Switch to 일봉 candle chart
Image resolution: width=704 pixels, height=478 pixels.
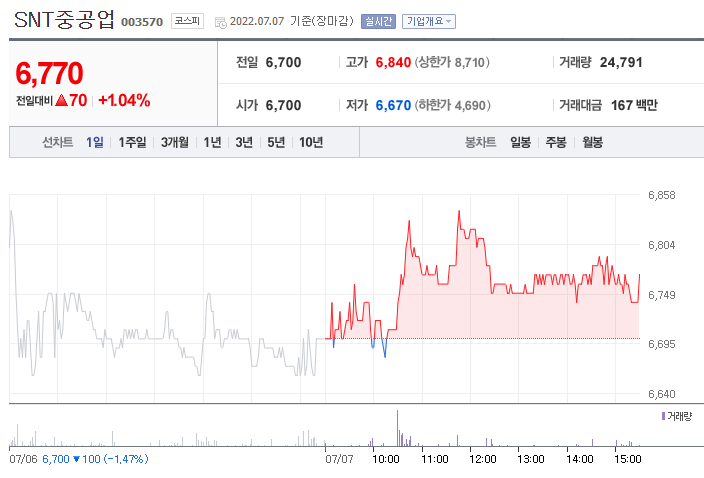click(520, 142)
